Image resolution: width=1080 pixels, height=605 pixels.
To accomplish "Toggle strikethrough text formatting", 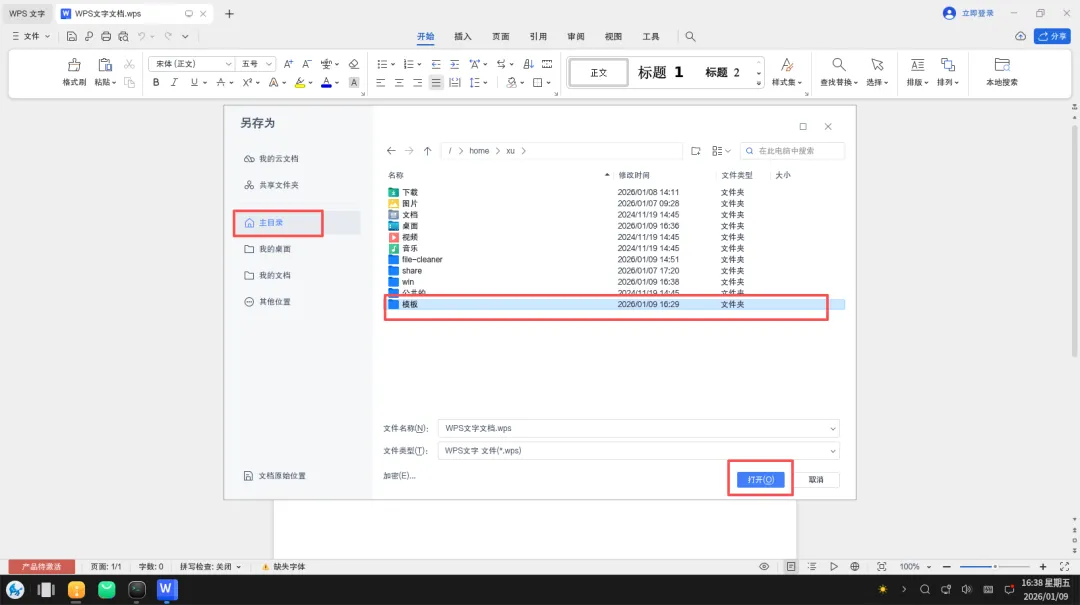I will pyautogui.click(x=220, y=83).
